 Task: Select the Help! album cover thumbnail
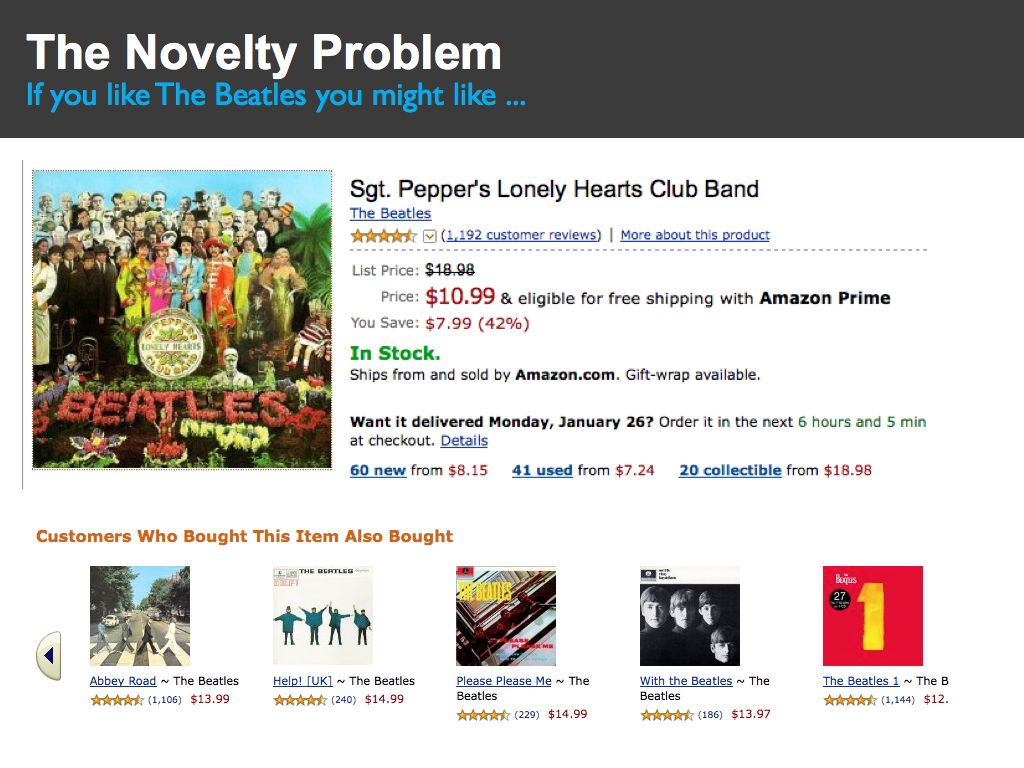[323, 616]
